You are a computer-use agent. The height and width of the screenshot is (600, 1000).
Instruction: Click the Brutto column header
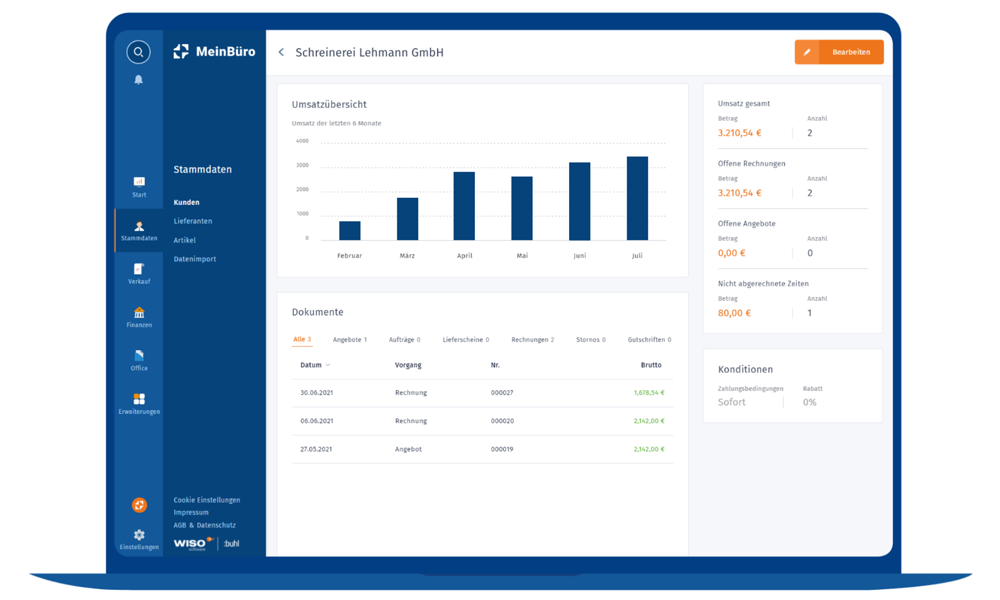point(651,365)
